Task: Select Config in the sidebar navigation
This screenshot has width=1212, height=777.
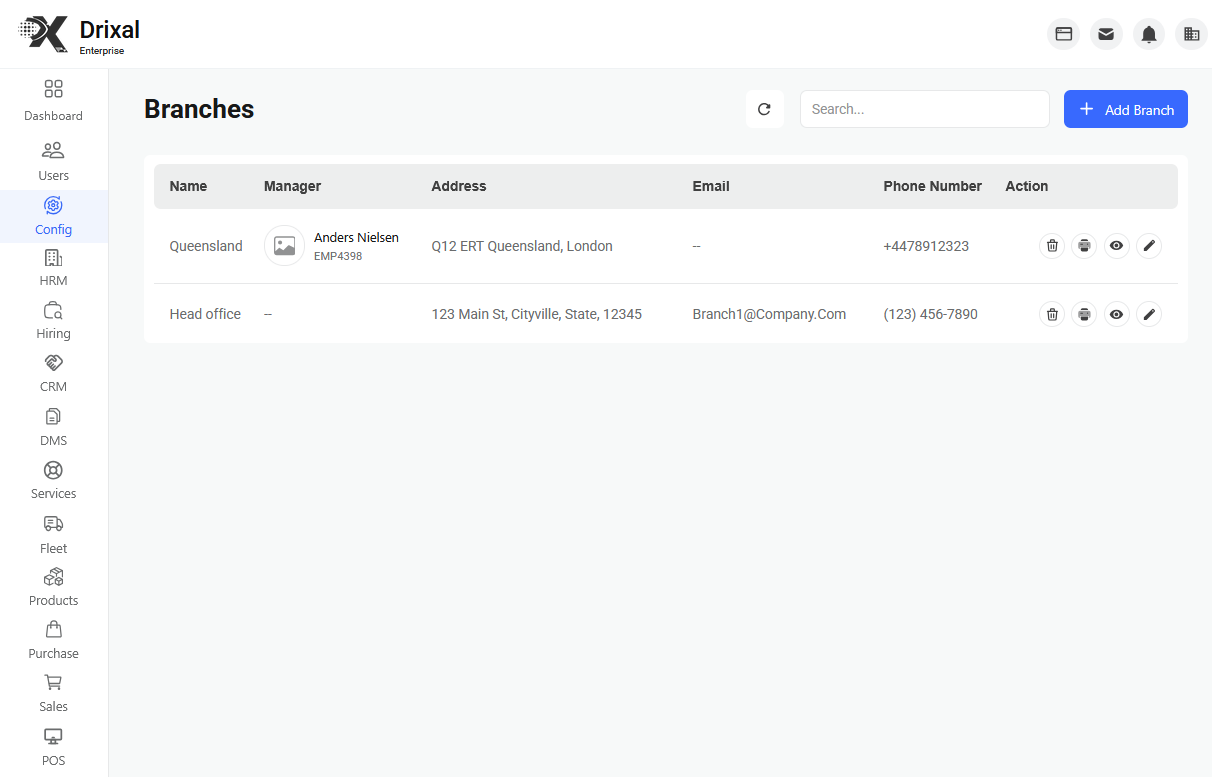Action: click(53, 215)
